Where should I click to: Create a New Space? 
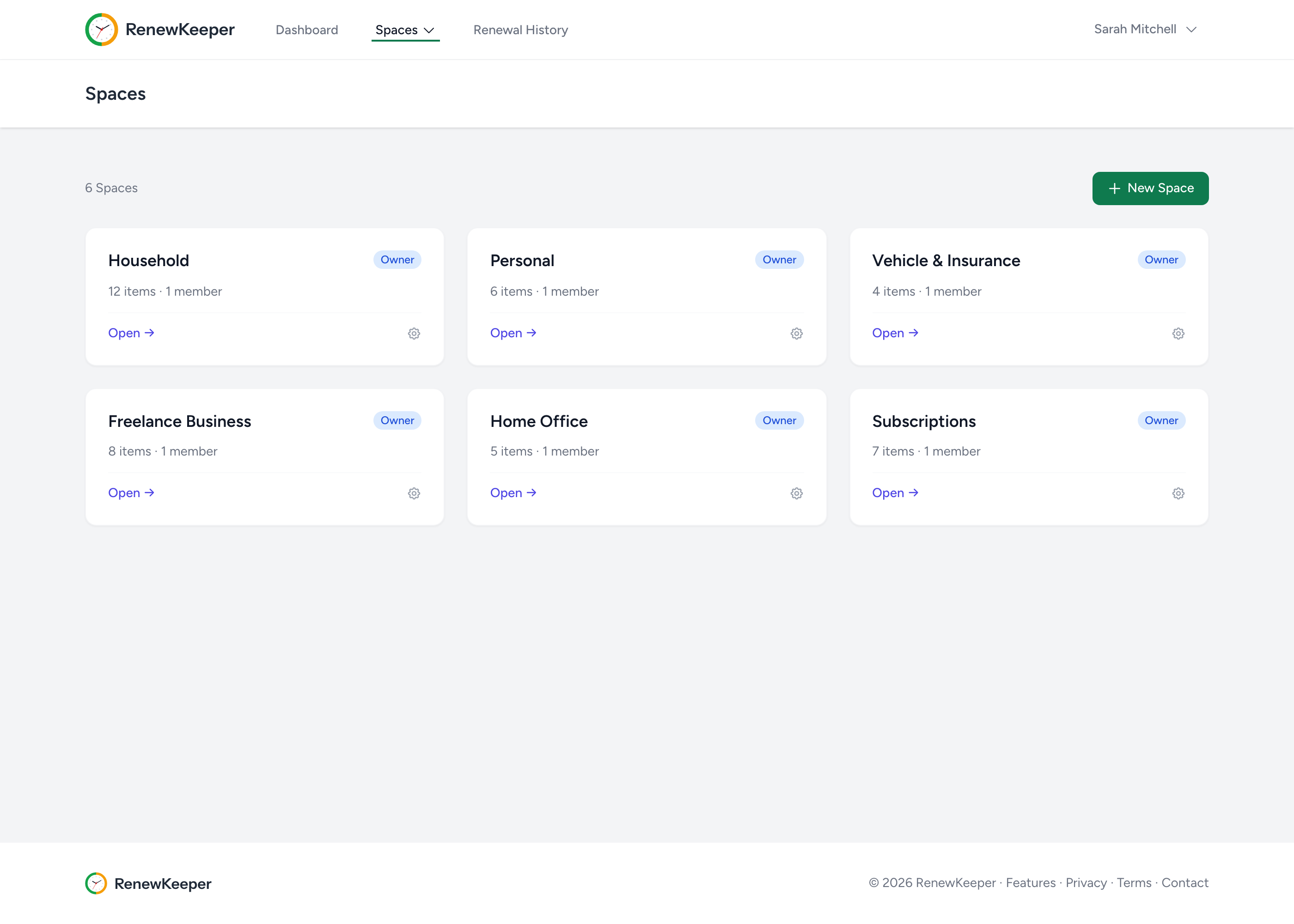1150,188
